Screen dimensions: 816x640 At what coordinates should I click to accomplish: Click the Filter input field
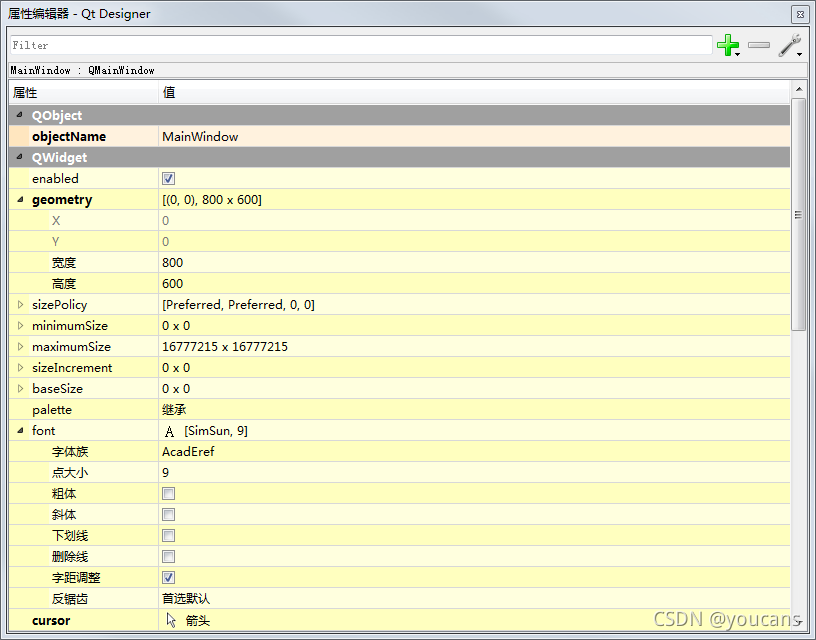coord(361,45)
